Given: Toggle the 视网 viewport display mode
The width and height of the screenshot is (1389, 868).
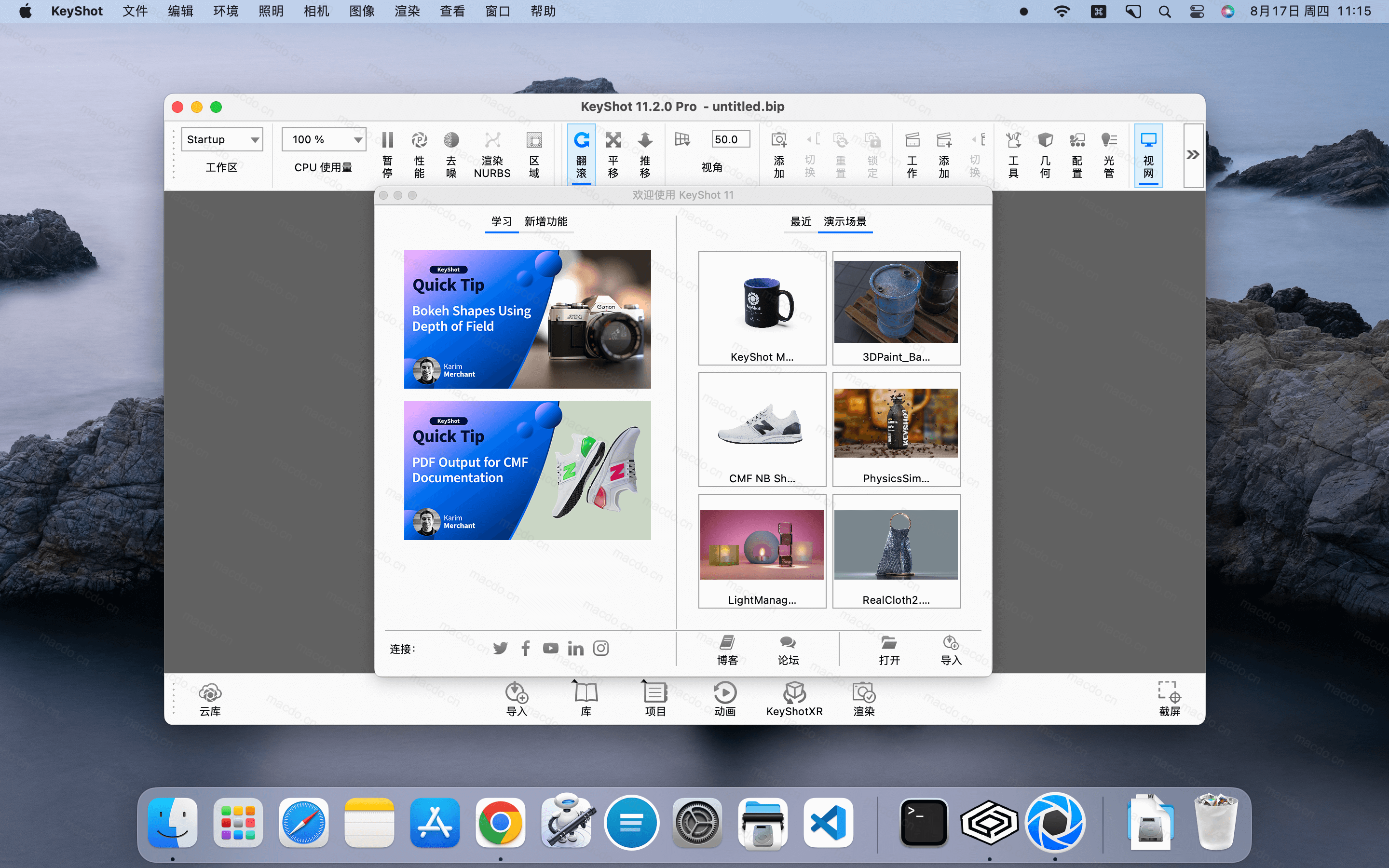Looking at the screenshot, I should click(1148, 154).
